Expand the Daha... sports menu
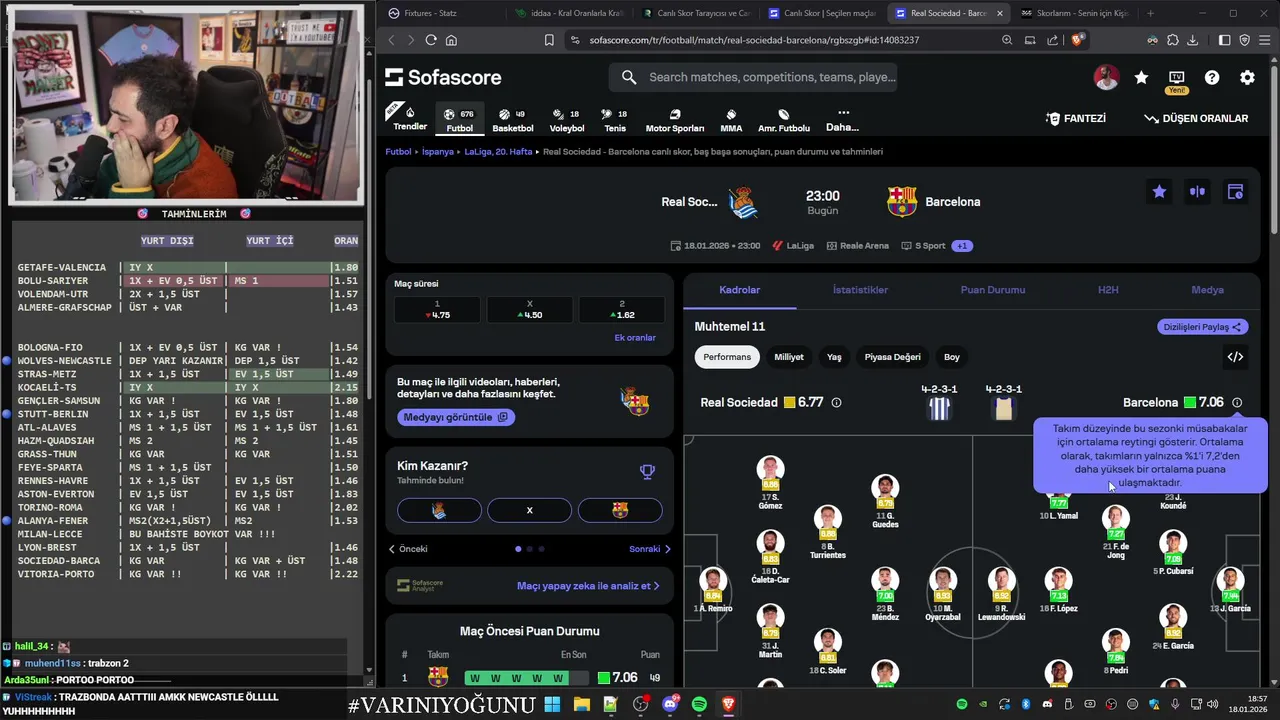The width and height of the screenshot is (1280, 720). click(x=842, y=120)
